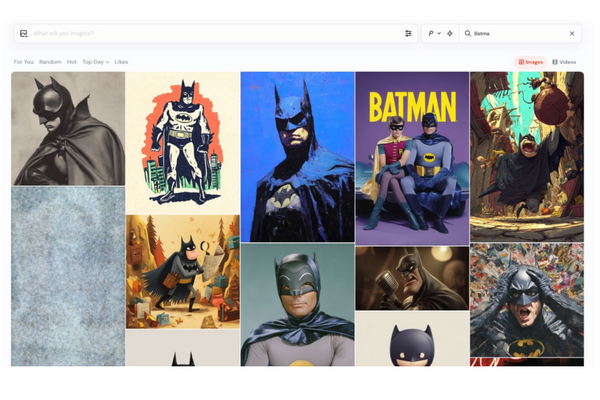
Task: Clear the search with the X button
Action: point(572,34)
